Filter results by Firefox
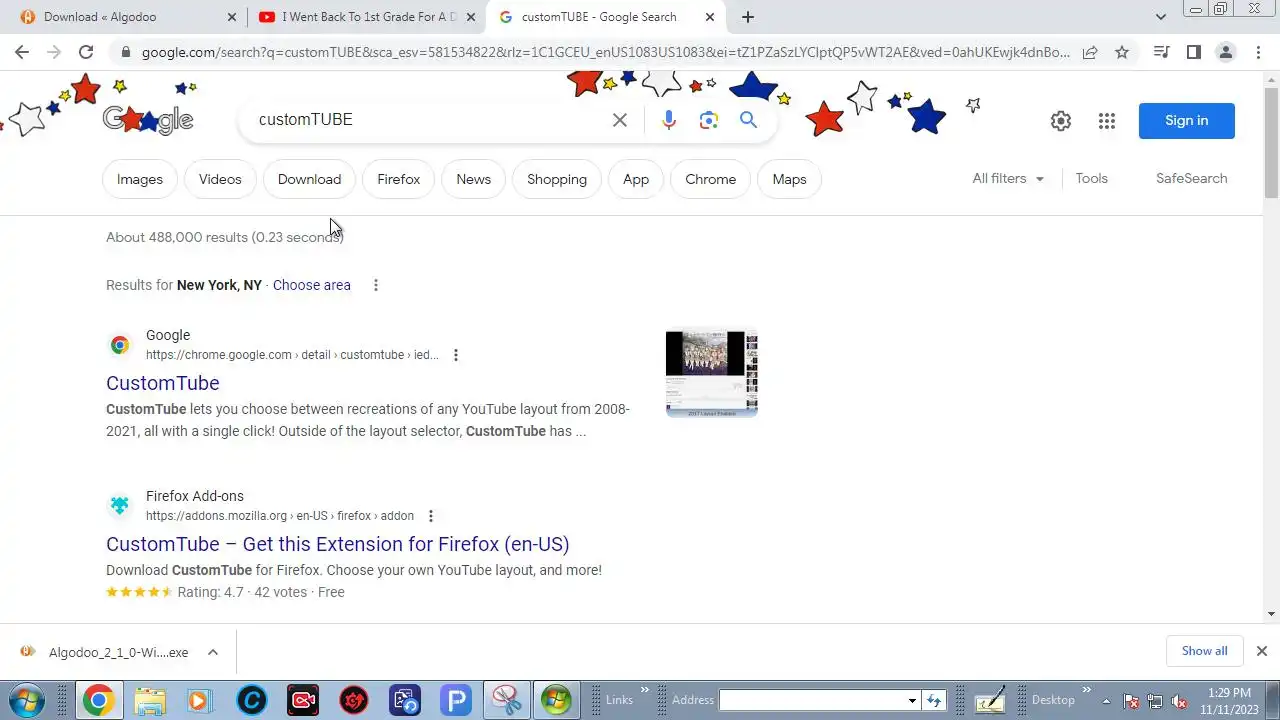Viewport: 1280px width, 720px height. (x=399, y=179)
